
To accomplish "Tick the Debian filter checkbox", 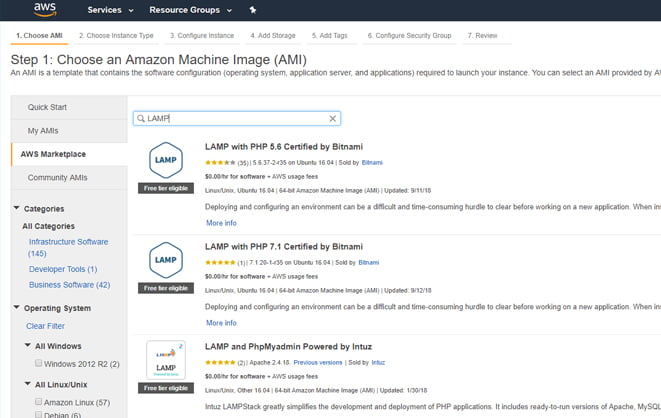I will 39,414.
